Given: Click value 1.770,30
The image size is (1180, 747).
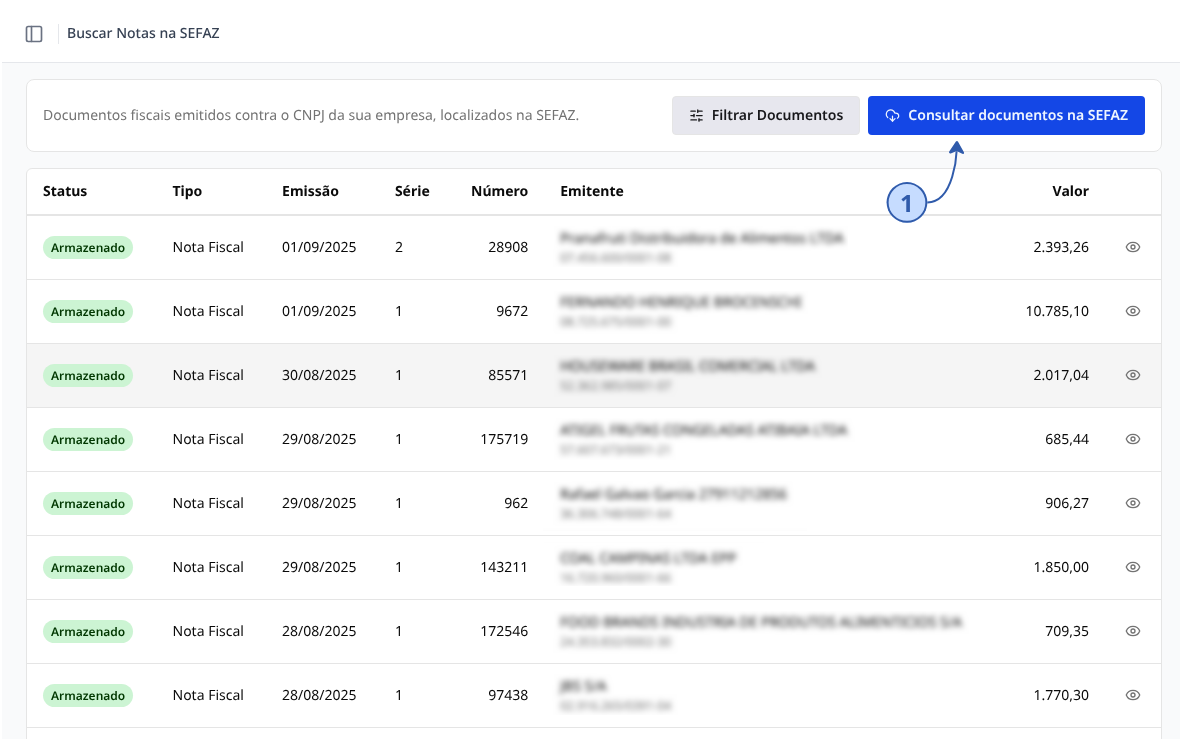Looking at the screenshot, I should pyautogui.click(x=1061, y=695).
